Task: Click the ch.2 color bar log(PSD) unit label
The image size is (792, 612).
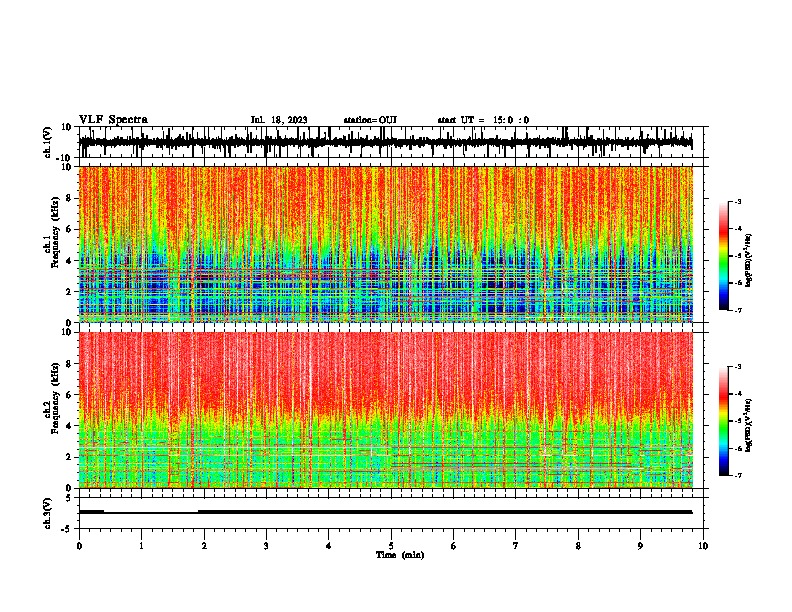Action: click(x=749, y=425)
